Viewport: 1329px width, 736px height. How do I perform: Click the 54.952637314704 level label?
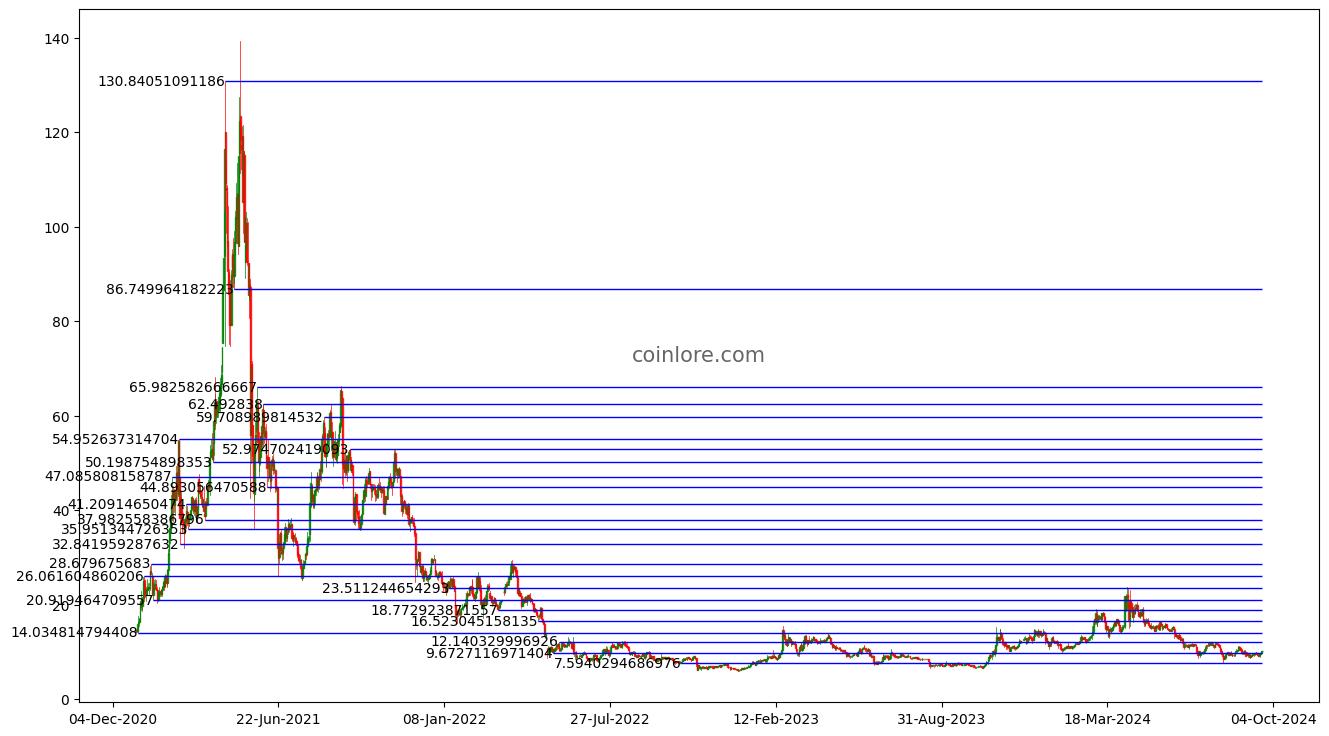point(115,439)
